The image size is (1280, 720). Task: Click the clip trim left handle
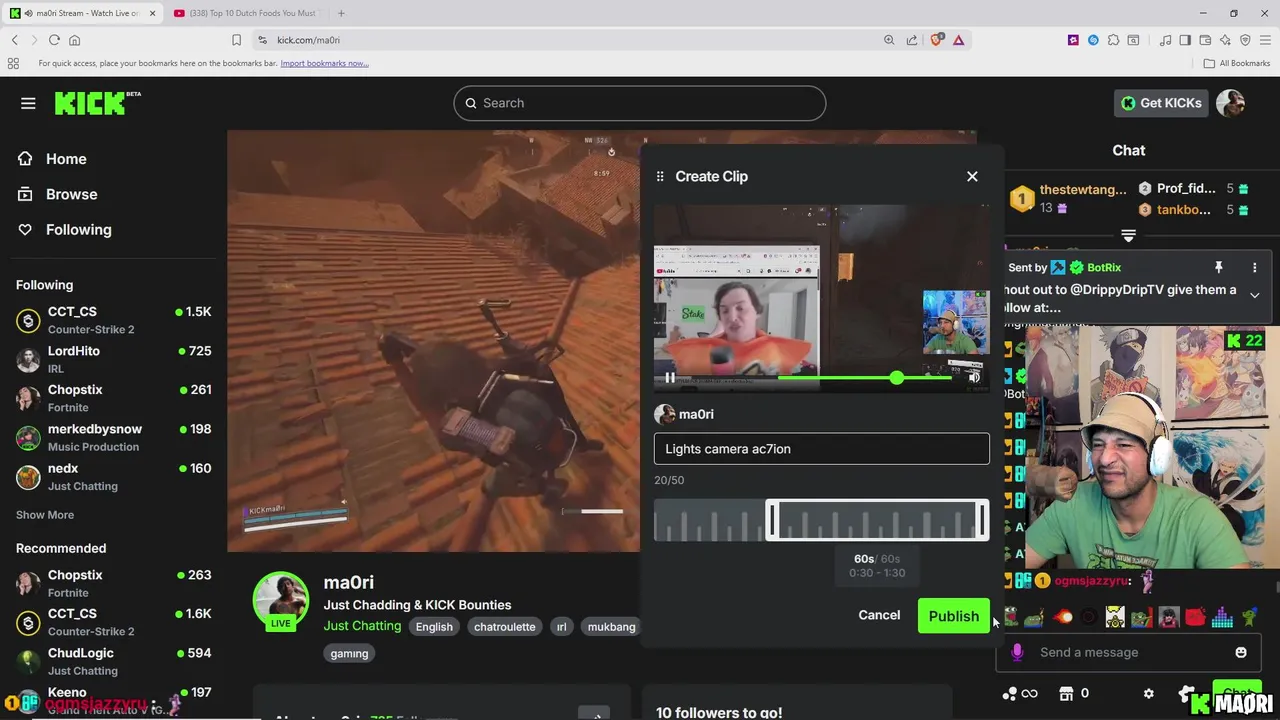pos(772,520)
